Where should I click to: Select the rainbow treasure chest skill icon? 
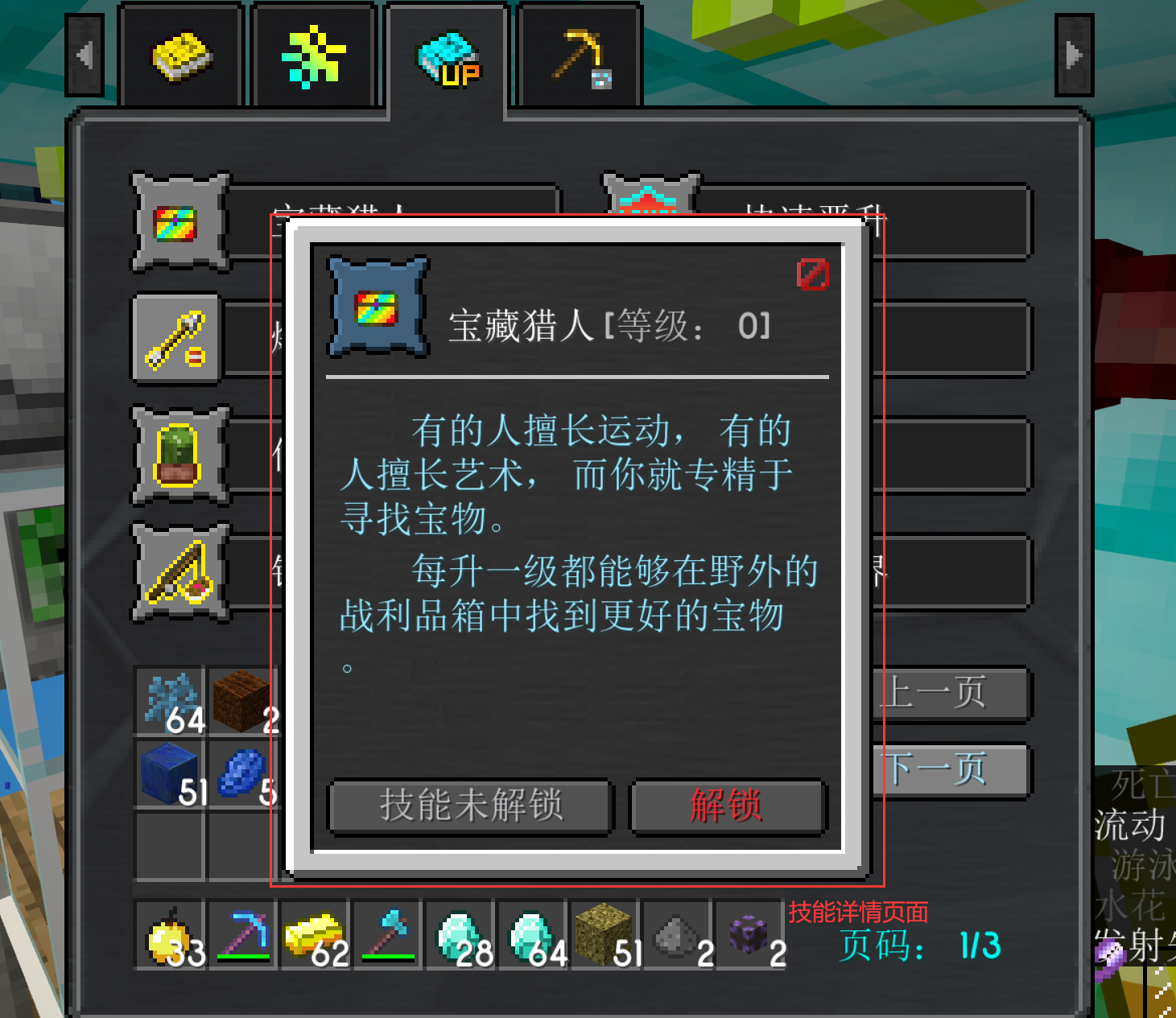pyautogui.click(x=180, y=222)
